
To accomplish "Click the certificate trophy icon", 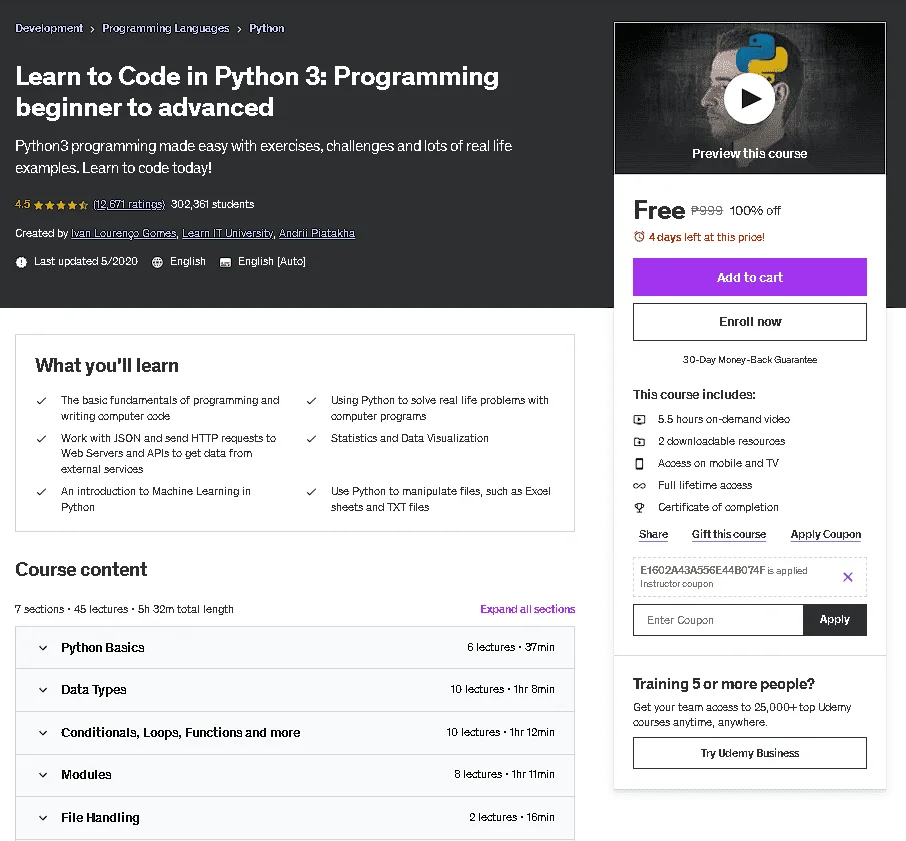I will pyautogui.click(x=639, y=508).
